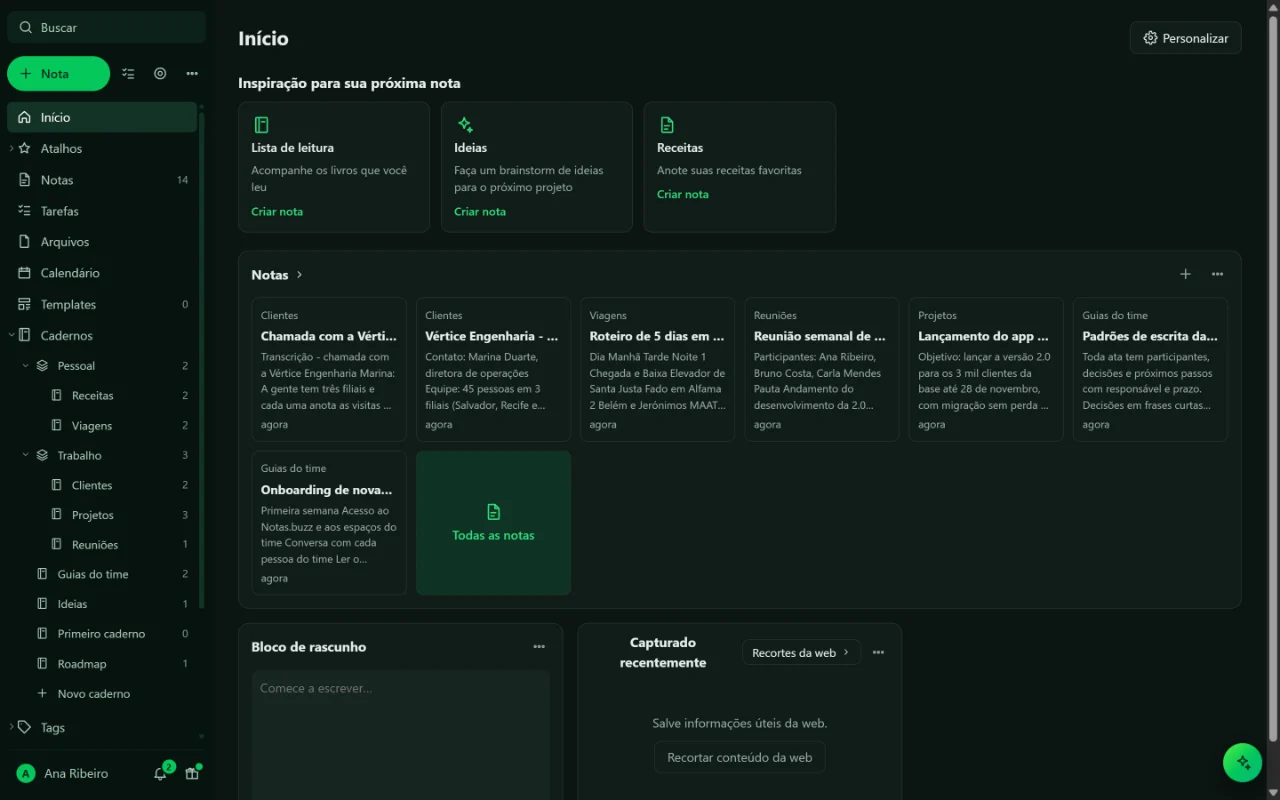The width and height of the screenshot is (1280, 800).
Task: Expand the Tags section chevron
Action: click(11, 727)
